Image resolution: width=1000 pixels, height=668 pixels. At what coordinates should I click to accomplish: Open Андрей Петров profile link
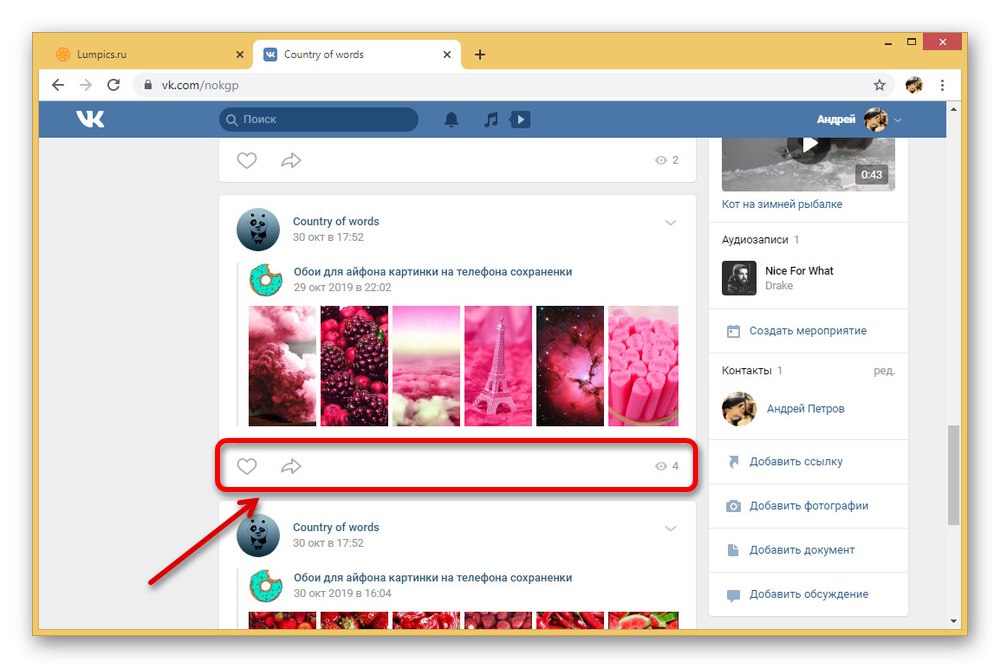click(805, 409)
